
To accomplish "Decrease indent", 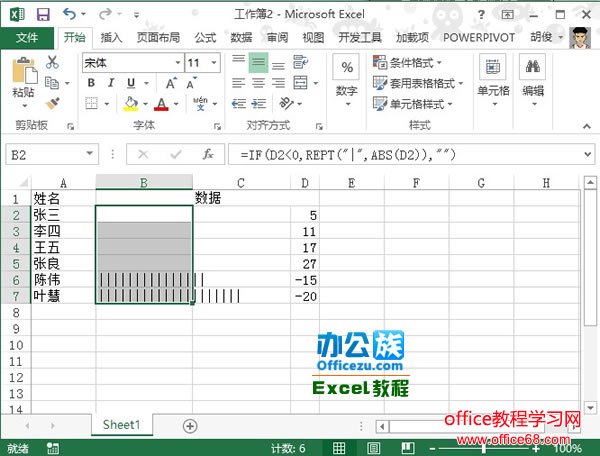I will pos(239,103).
